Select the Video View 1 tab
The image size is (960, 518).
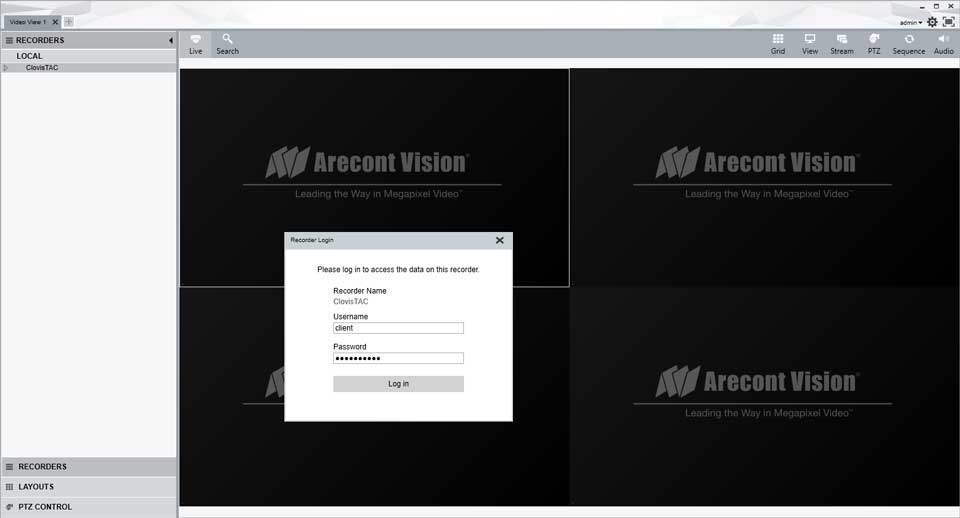tap(28, 21)
